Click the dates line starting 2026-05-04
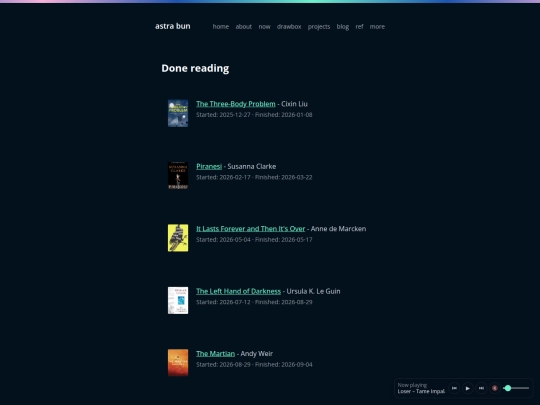The image size is (540, 405). point(254,240)
